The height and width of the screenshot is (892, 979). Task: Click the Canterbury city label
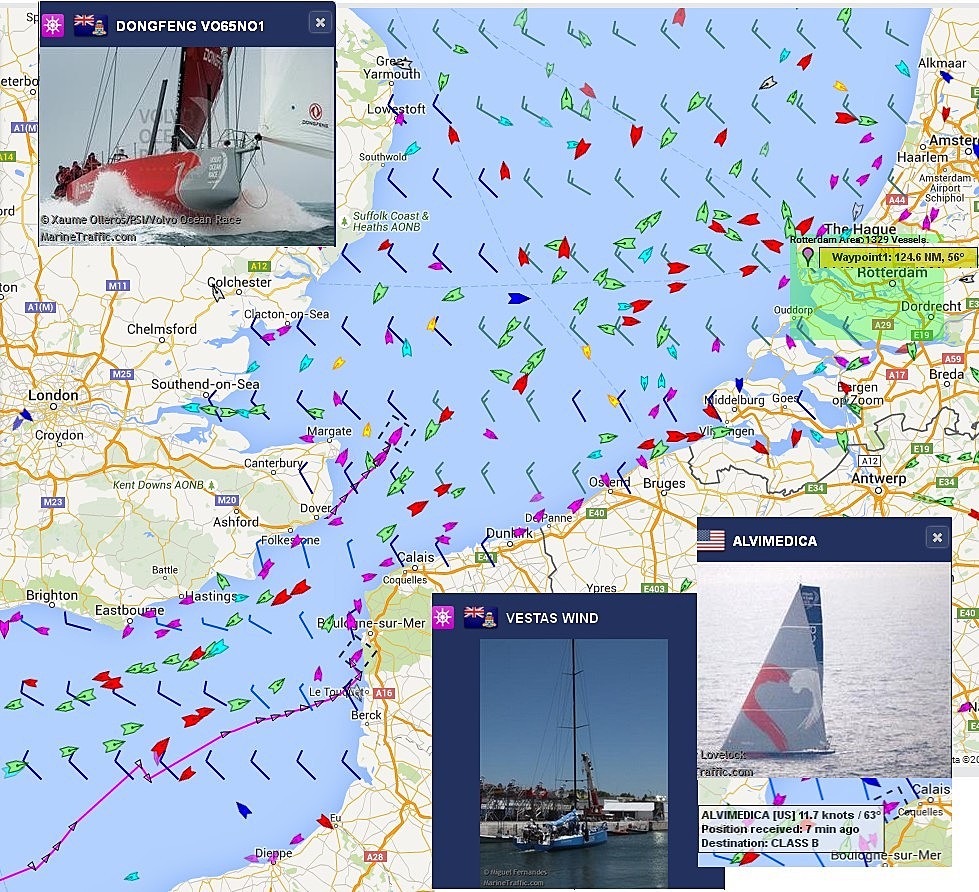[273, 463]
